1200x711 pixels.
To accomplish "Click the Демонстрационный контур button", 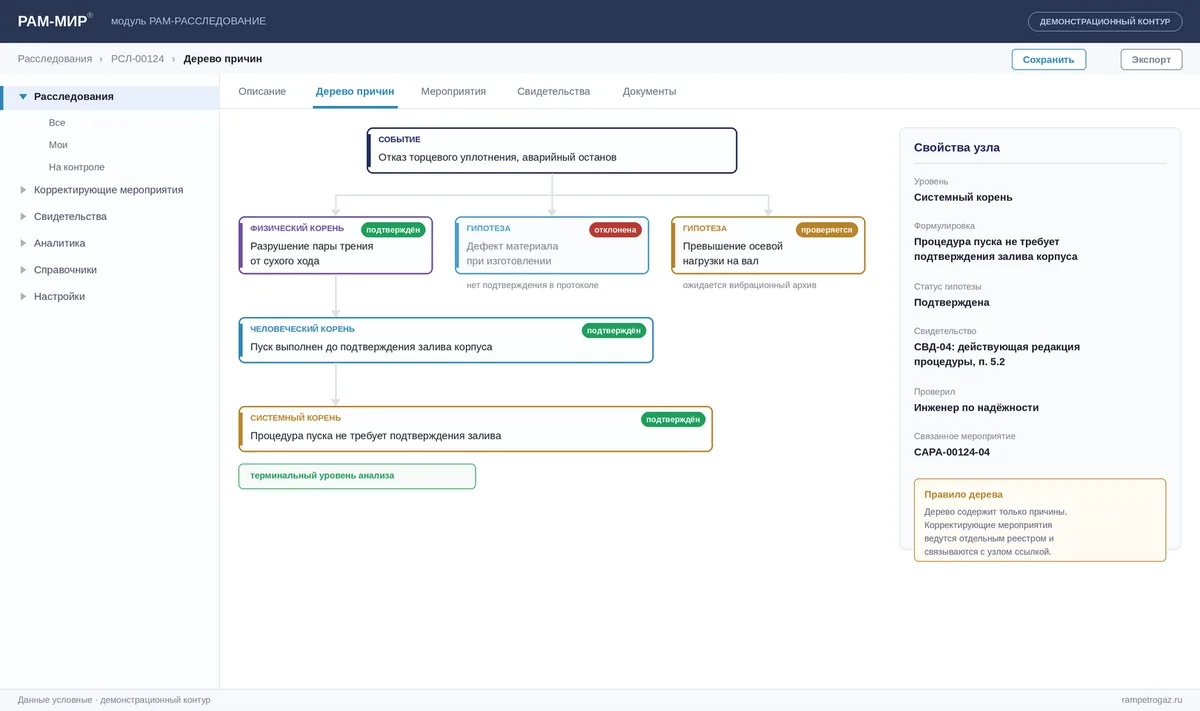I will point(1105,21).
